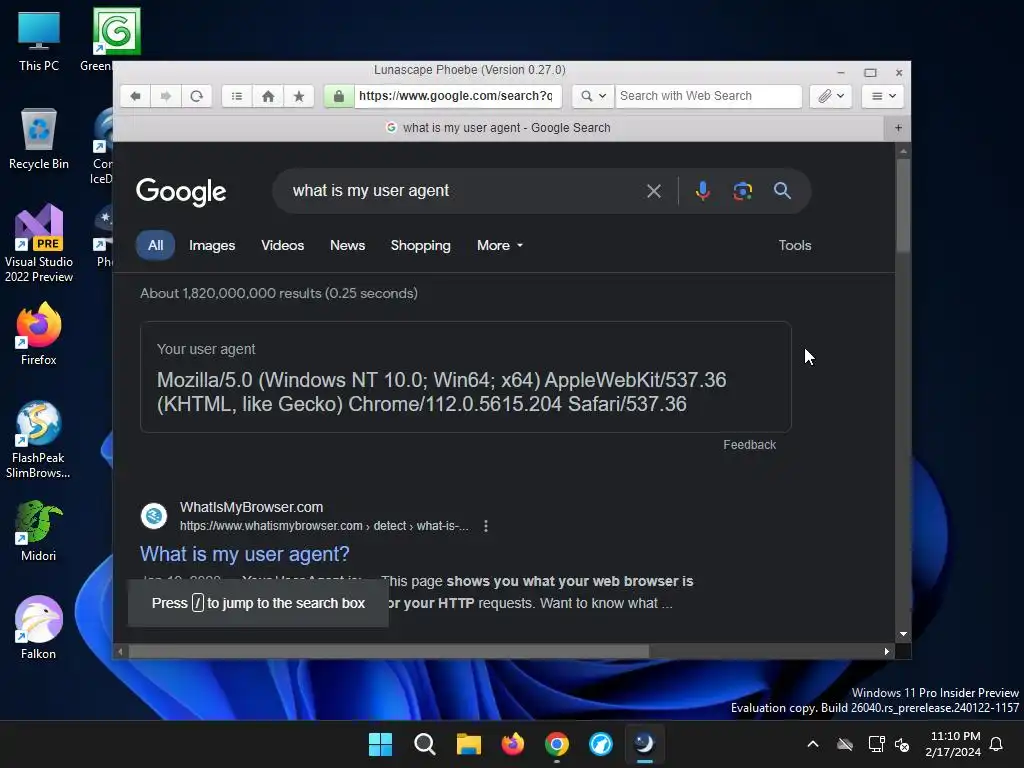
Task: Open 'What is my user agent?' result
Action: tap(245, 554)
